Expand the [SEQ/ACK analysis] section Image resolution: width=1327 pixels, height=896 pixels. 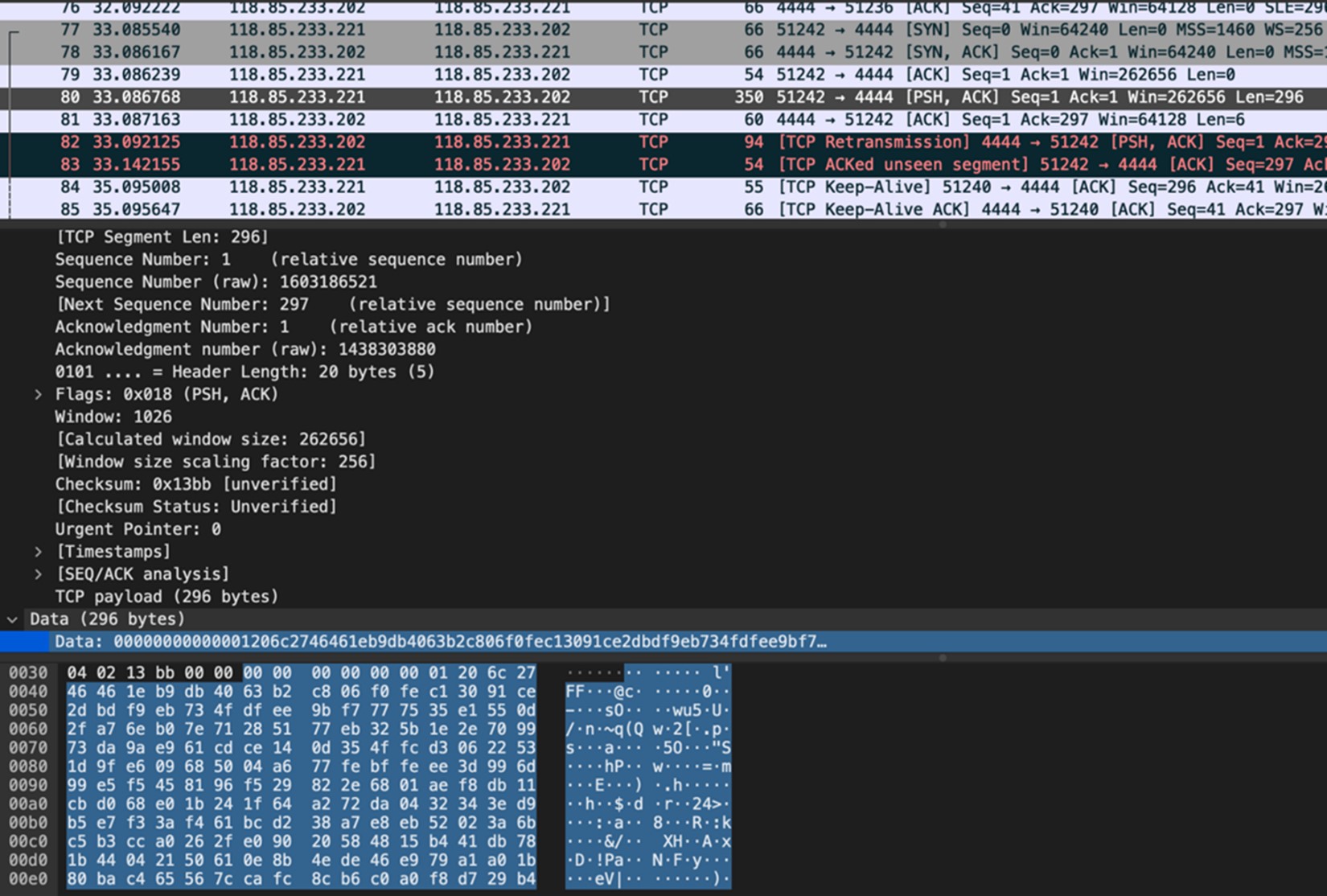coord(38,574)
